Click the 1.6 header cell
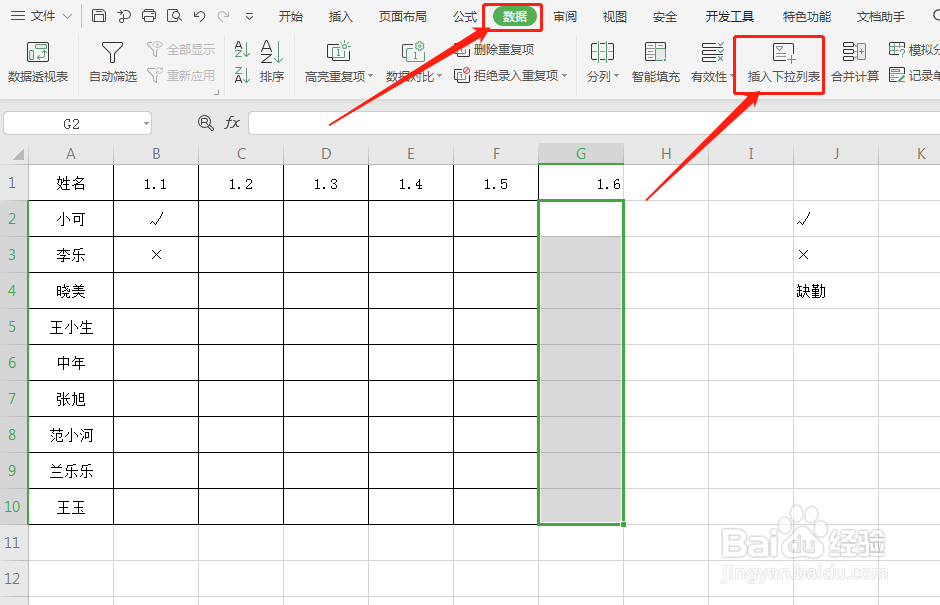The image size is (940, 605). pos(581,183)
